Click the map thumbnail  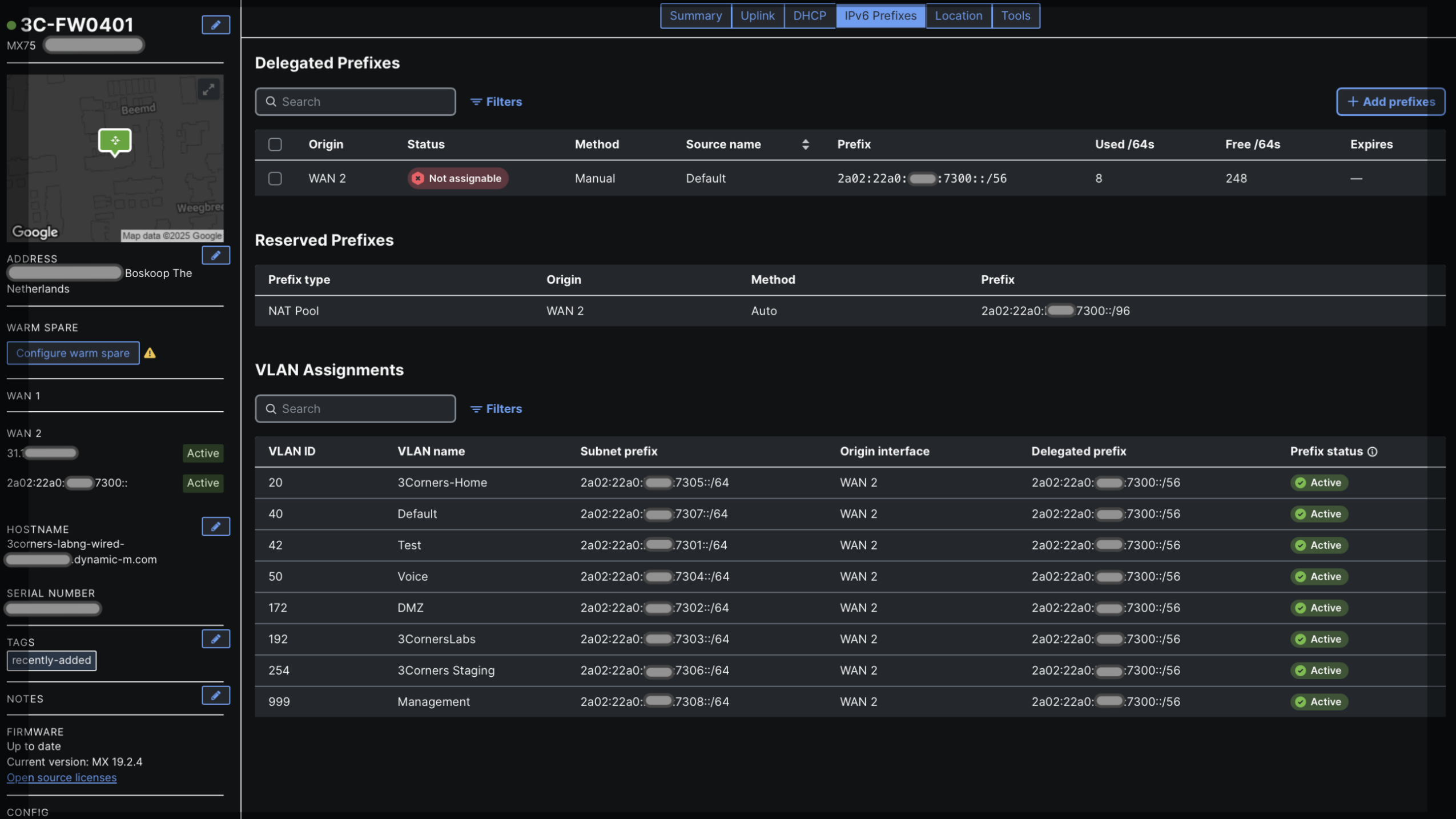coord(115,158)
